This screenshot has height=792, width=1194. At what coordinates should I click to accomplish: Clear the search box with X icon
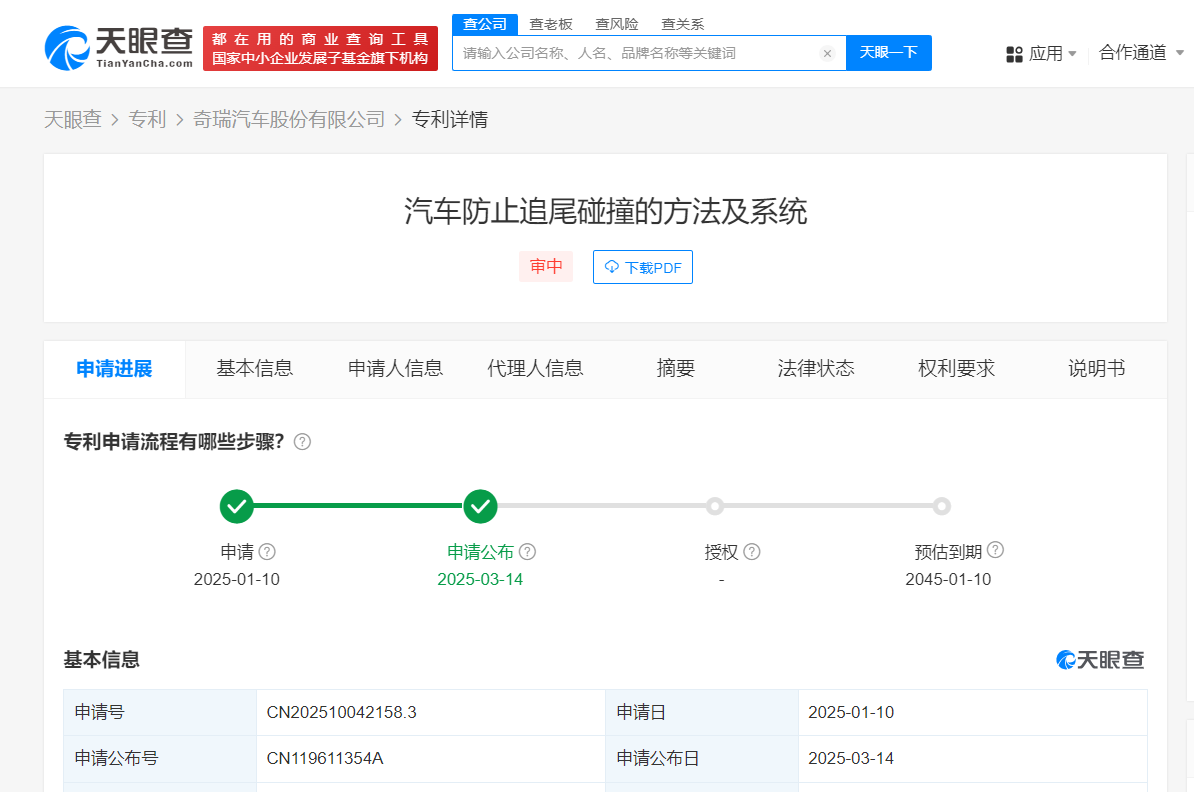pos(827,54)
